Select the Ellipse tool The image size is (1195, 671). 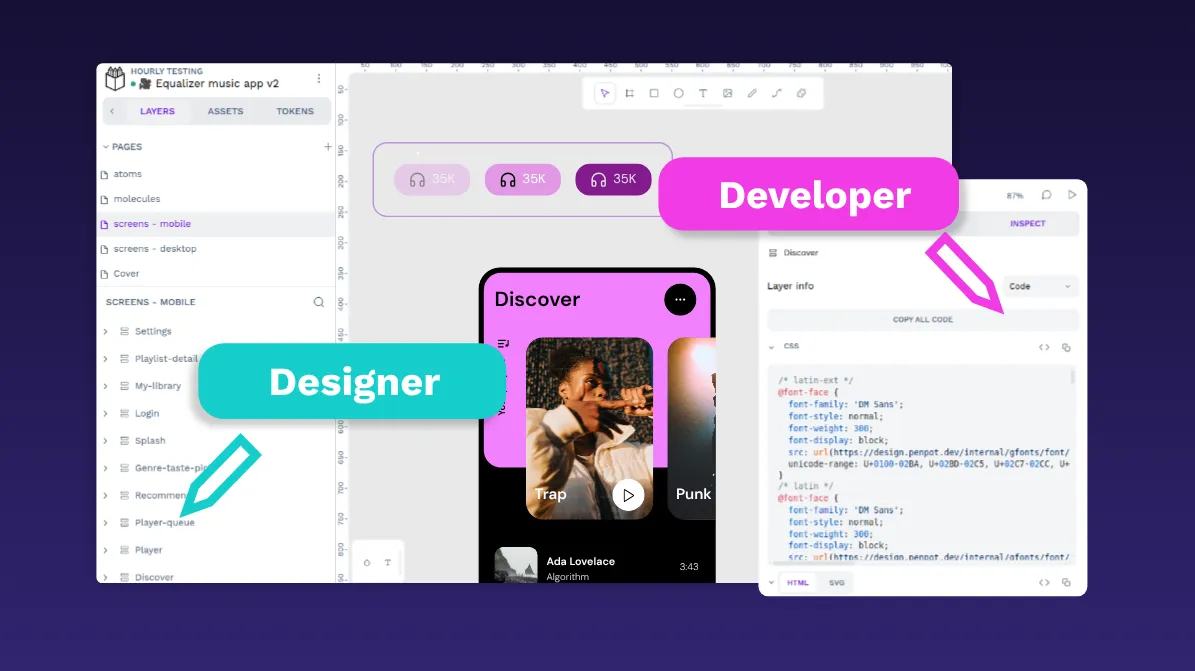[679, 94]
